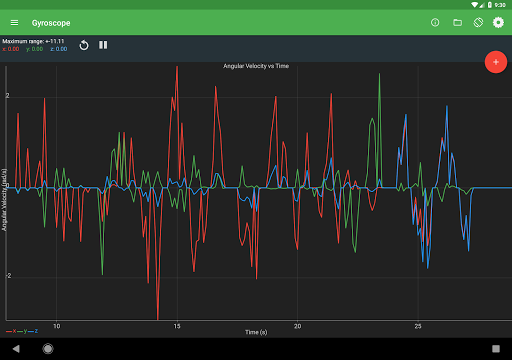Tap the Android home button
The height and width of the screenshot is (360, 512).
pyautogui.click(x=48, y=349)
